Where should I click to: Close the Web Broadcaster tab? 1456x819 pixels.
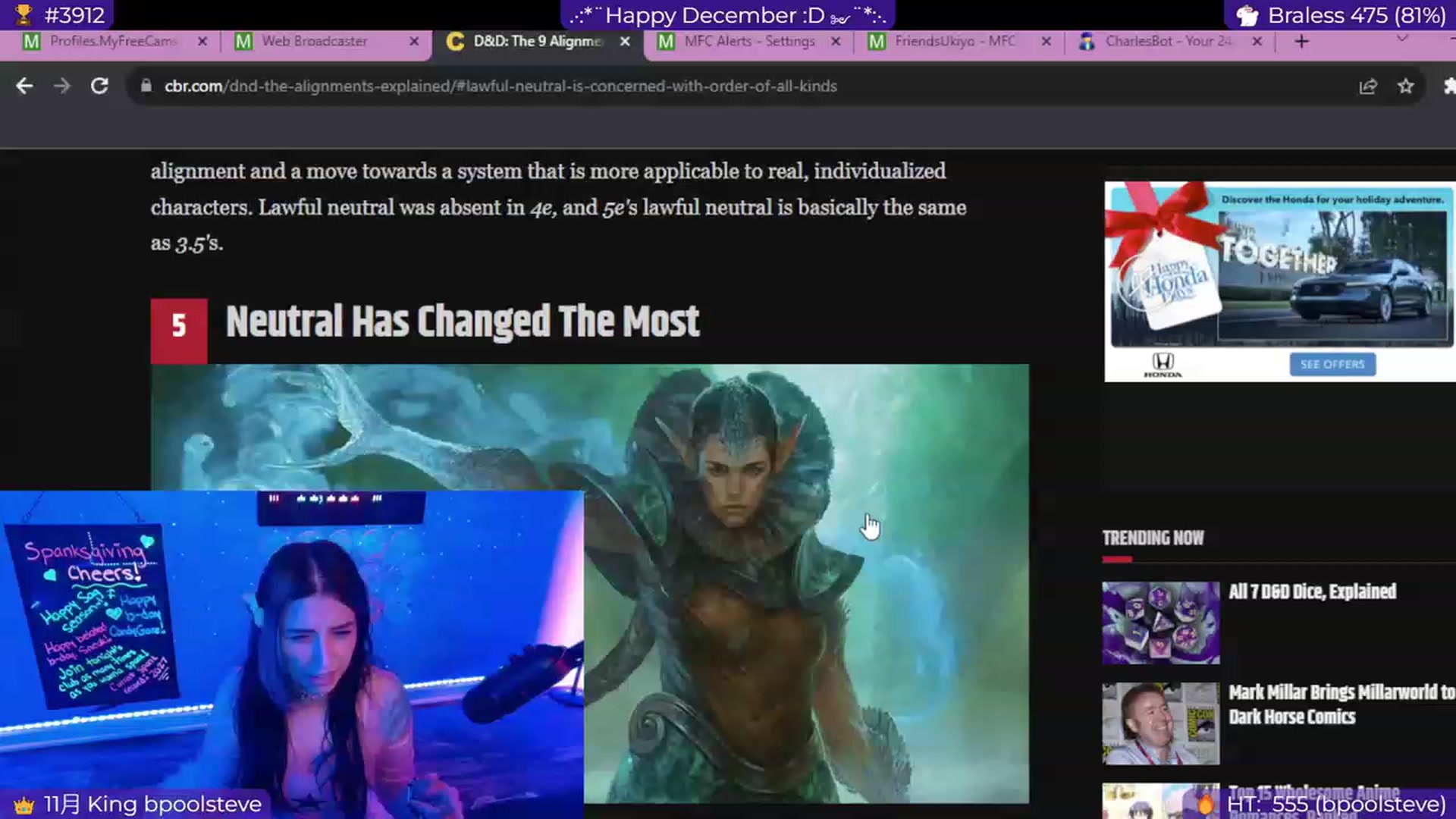click(414, 41)
